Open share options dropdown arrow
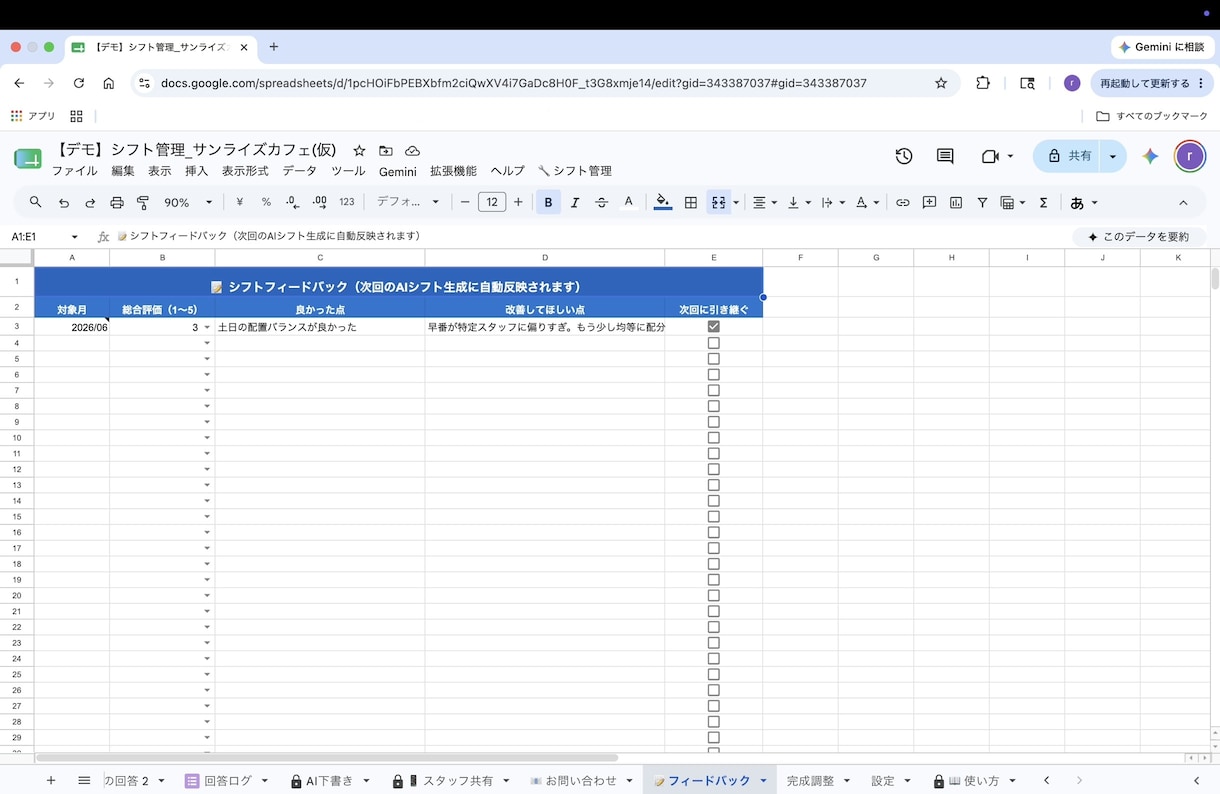 click(x=1113, y=156)
